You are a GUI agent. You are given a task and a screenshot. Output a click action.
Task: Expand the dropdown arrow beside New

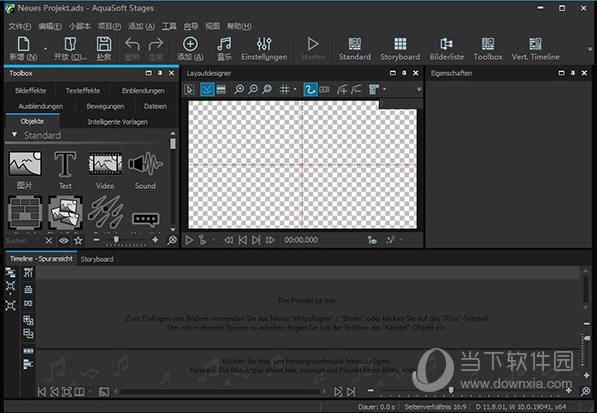click(x=45, y=49)
